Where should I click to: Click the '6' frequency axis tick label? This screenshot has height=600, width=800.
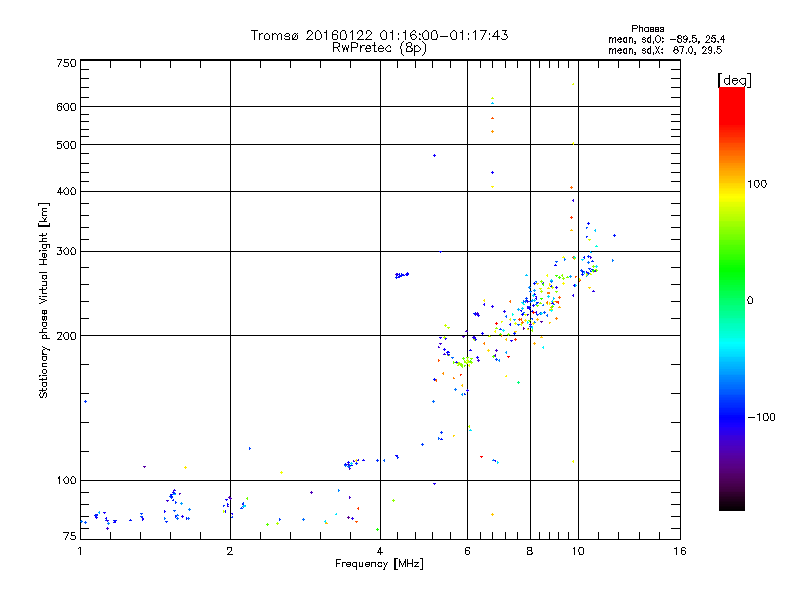point(467,551)
